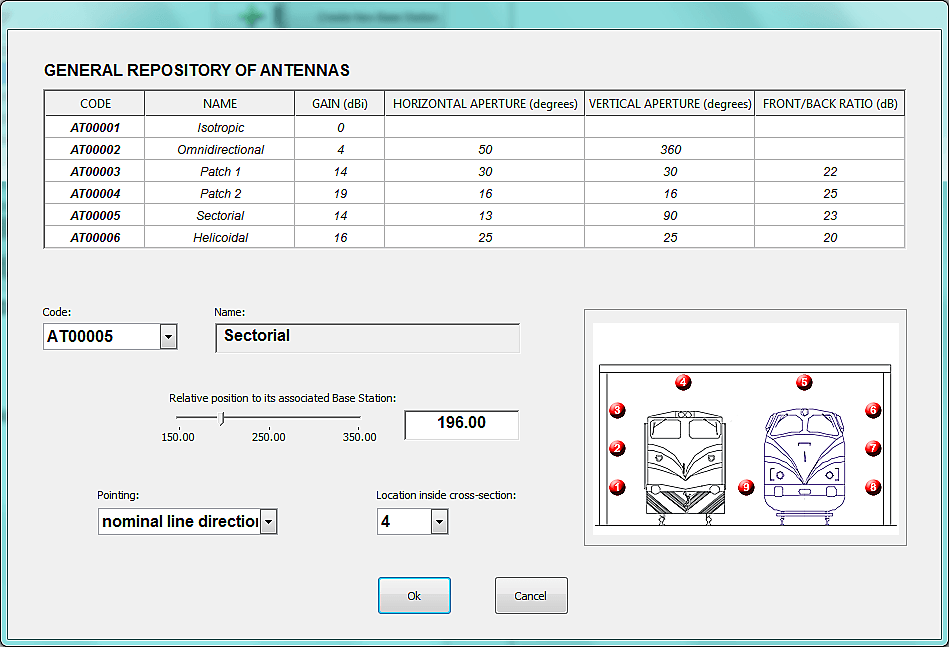Click red position marker 3 on left wall
The image size is (949, 647).
click(x=617, y=410)
